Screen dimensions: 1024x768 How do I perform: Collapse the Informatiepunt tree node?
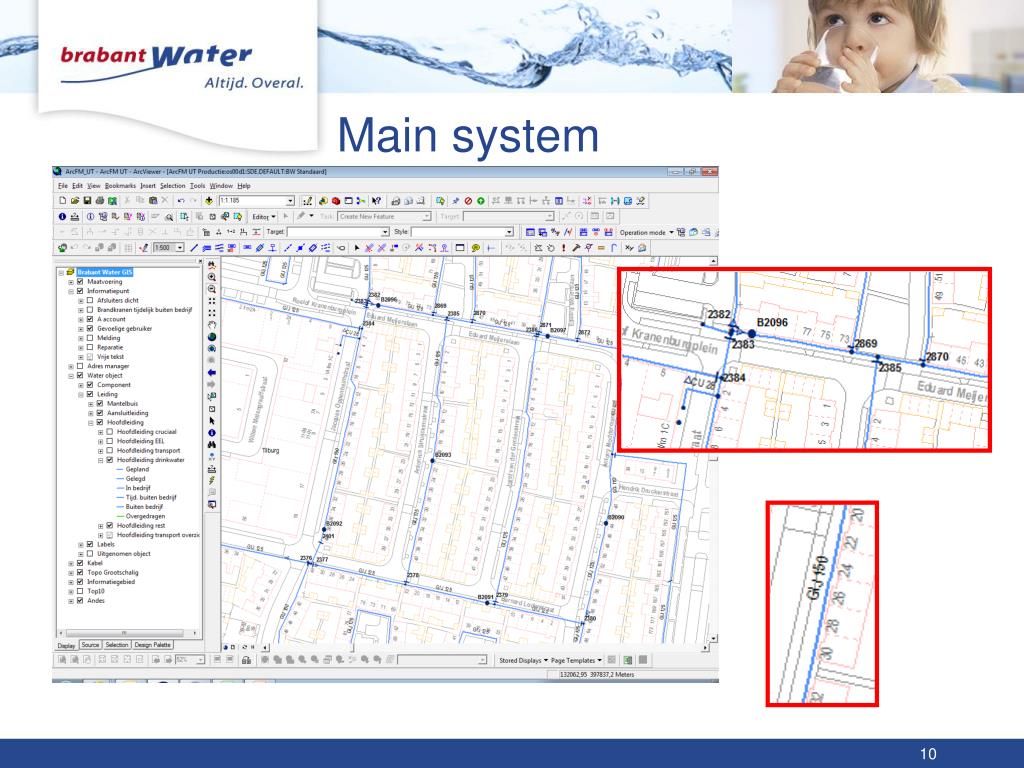pyautogui.click(x=71, y=291)
